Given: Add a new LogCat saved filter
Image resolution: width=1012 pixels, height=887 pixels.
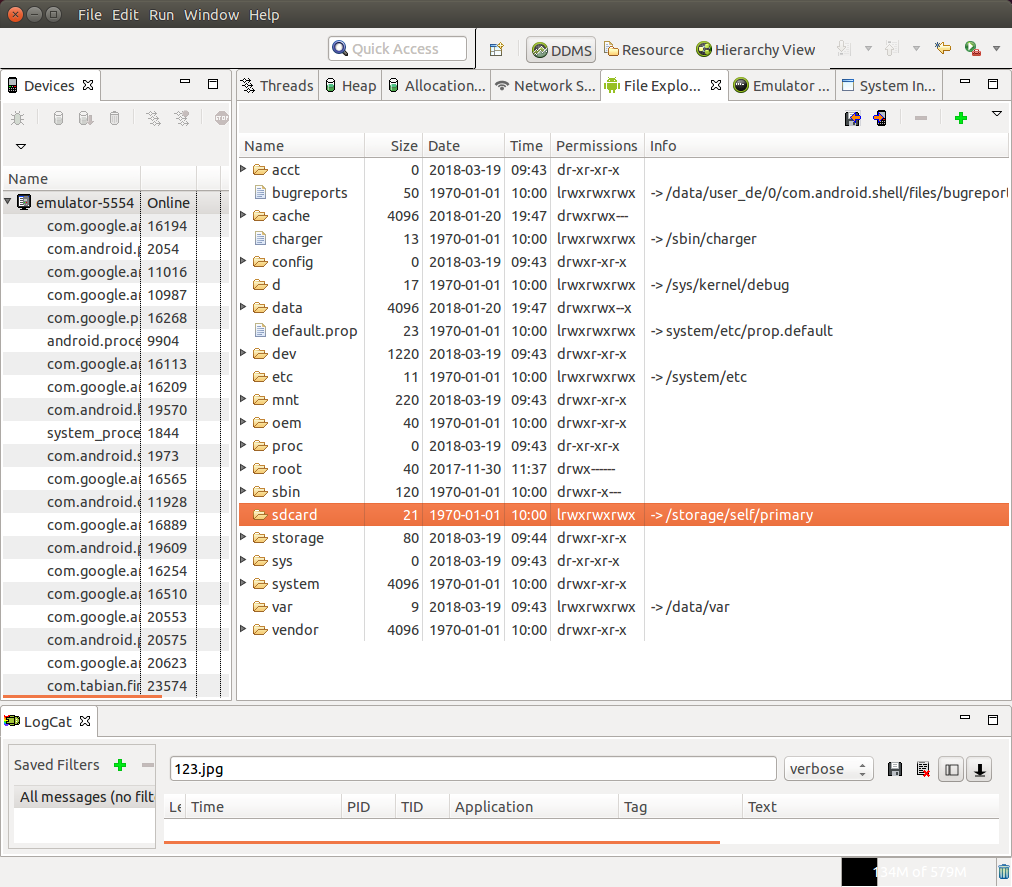Looking at the screenshot, I should click(120, 765).
